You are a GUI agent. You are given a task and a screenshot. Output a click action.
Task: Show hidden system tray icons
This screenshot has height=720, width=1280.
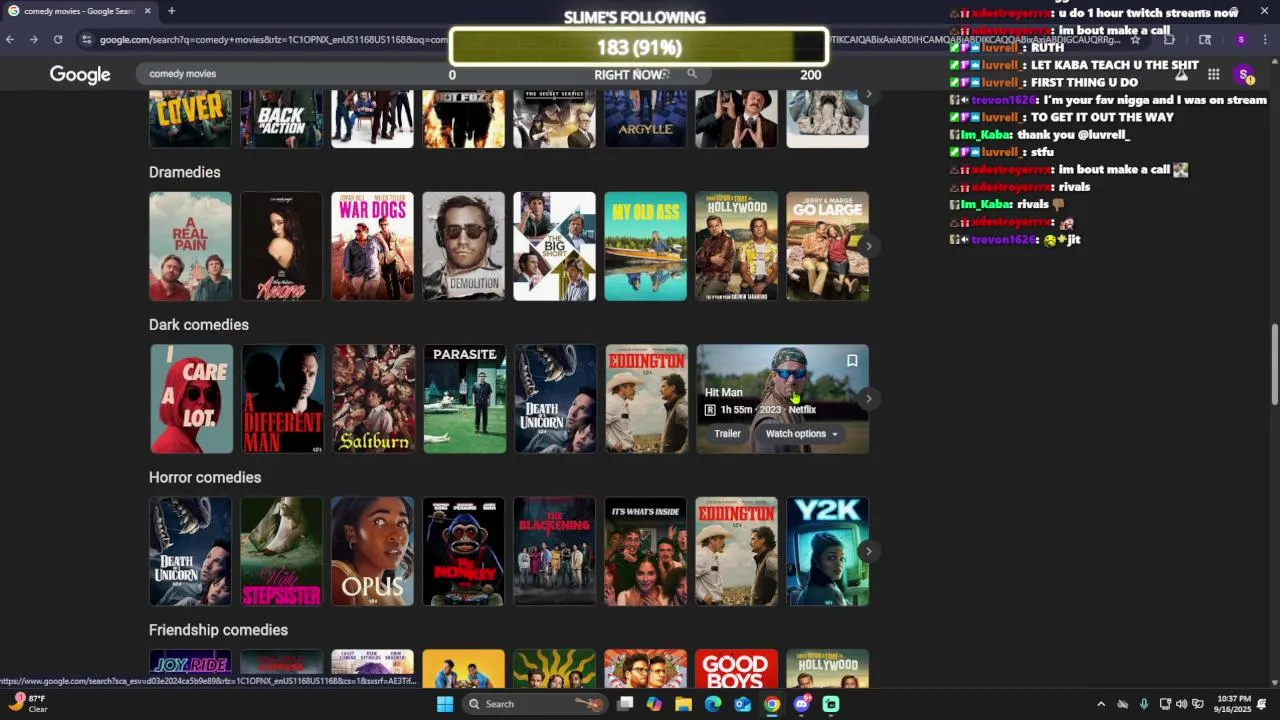(x=1101, y=704)
